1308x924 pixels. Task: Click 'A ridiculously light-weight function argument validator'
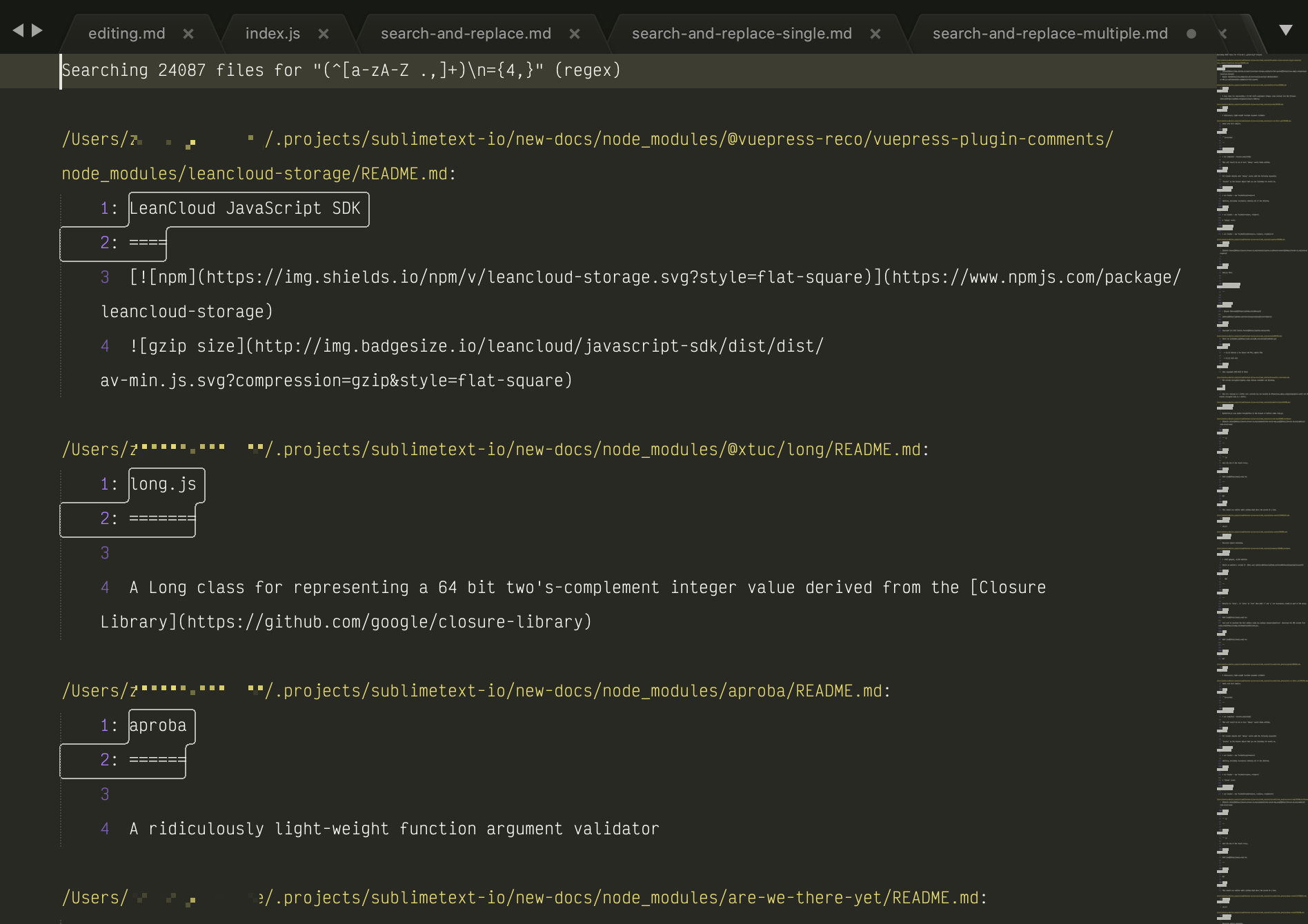tap(395, 829)
